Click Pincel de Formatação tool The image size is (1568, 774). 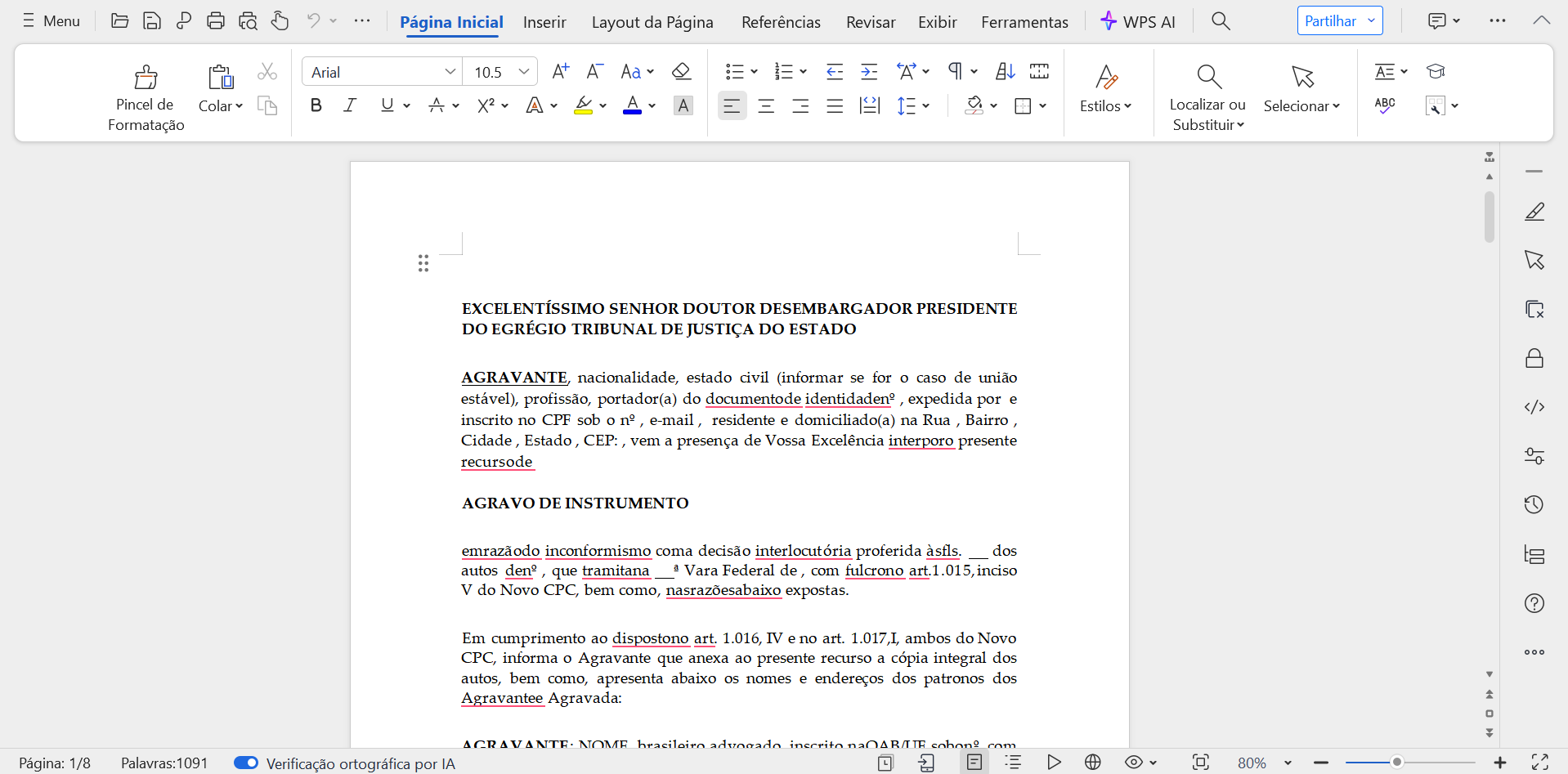[x=146, y=98]
